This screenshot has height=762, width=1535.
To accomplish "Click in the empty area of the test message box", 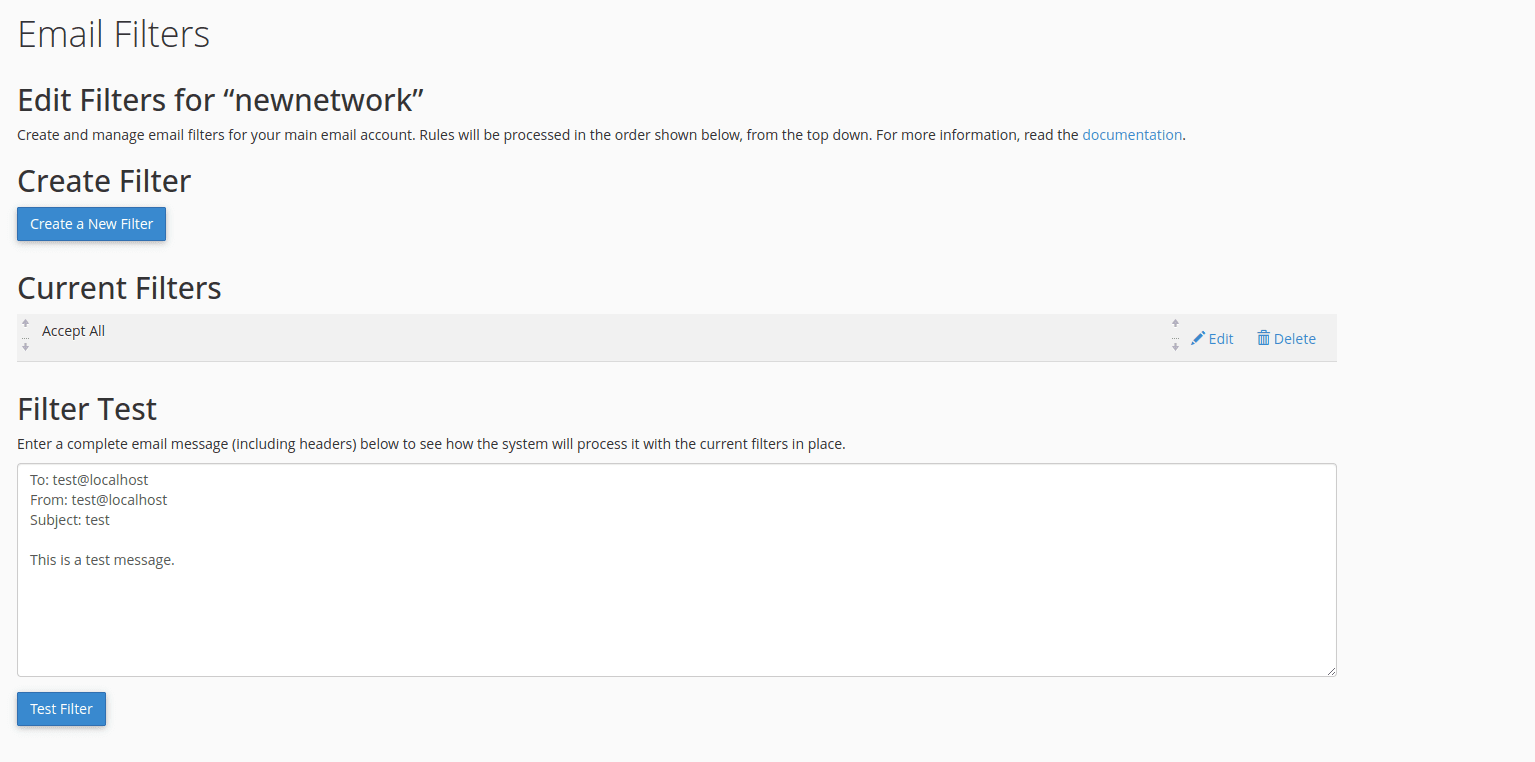I will [676, 620].
